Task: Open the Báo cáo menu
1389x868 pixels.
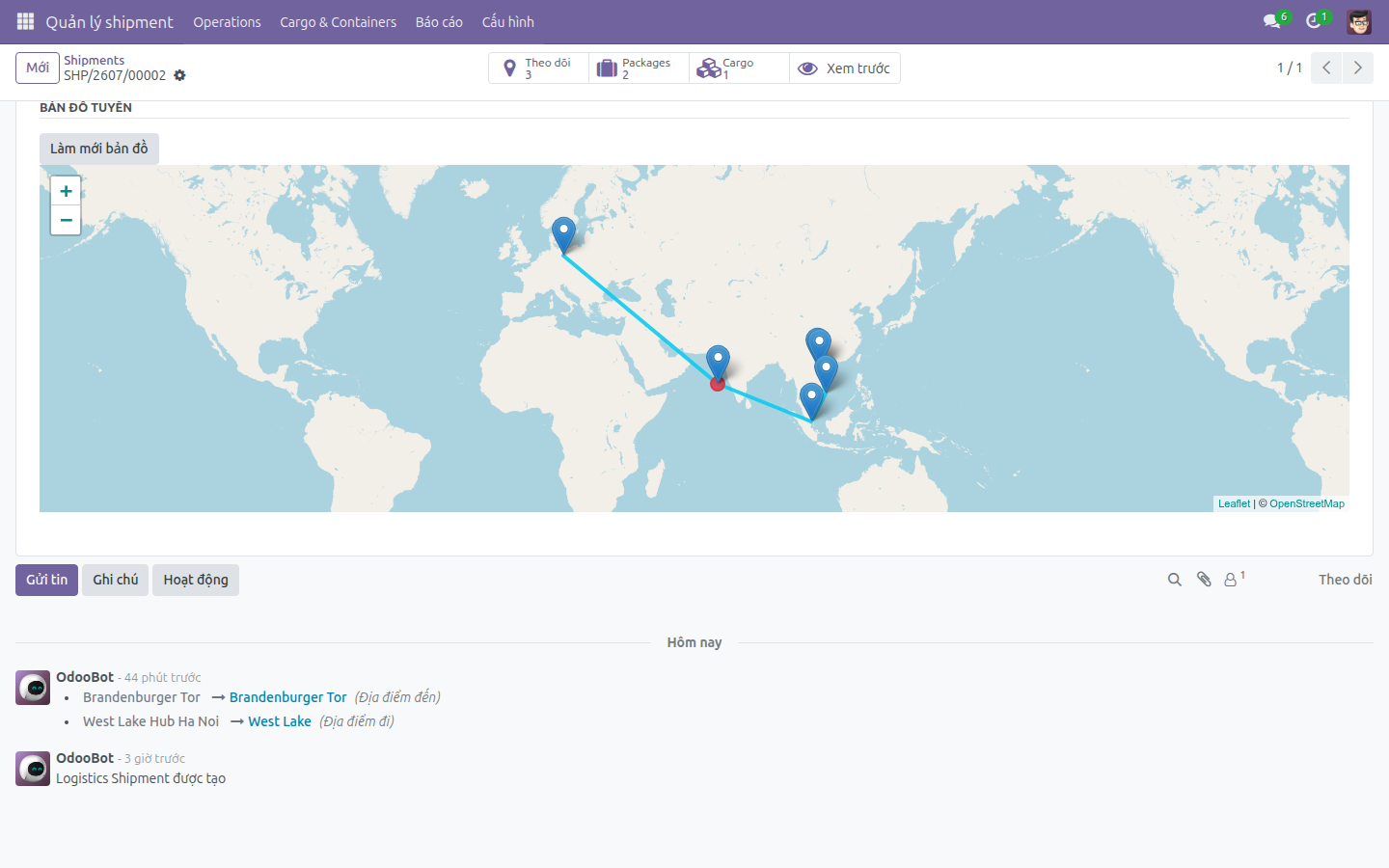Action: click(439, 21)
